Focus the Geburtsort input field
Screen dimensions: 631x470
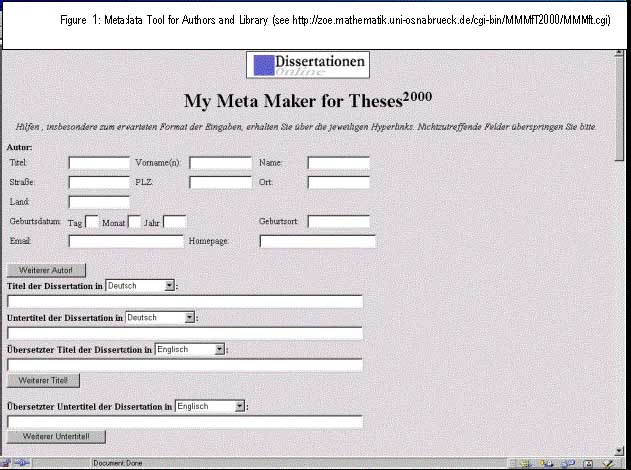pos(338,222)
